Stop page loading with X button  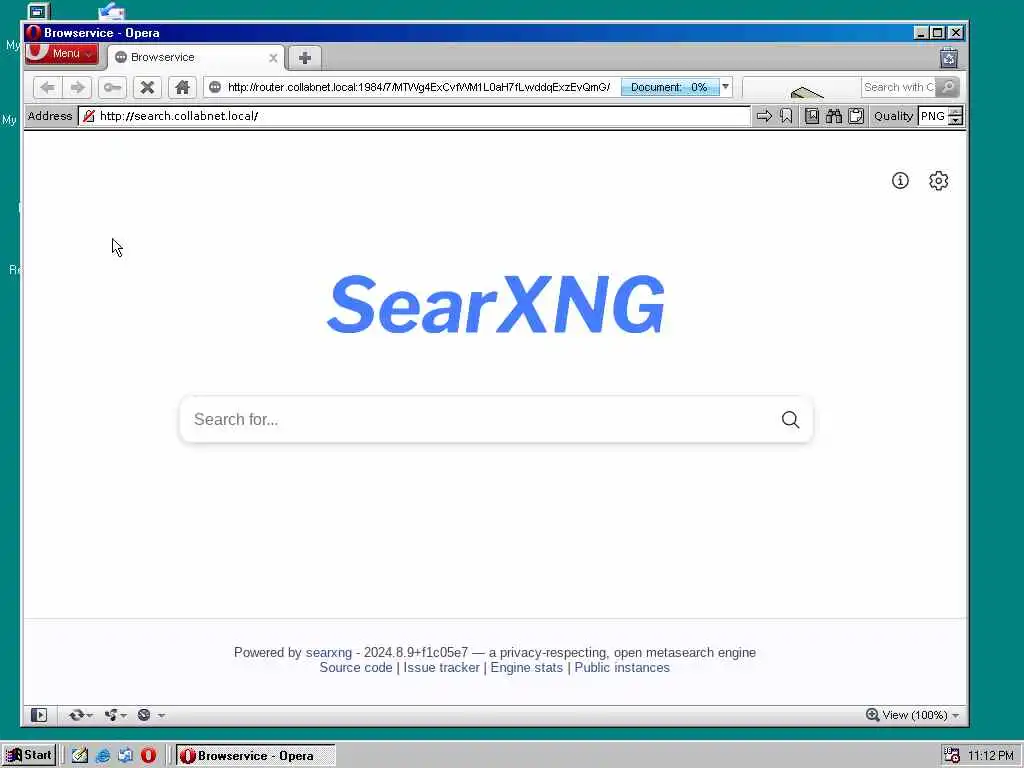click(148, 88)
